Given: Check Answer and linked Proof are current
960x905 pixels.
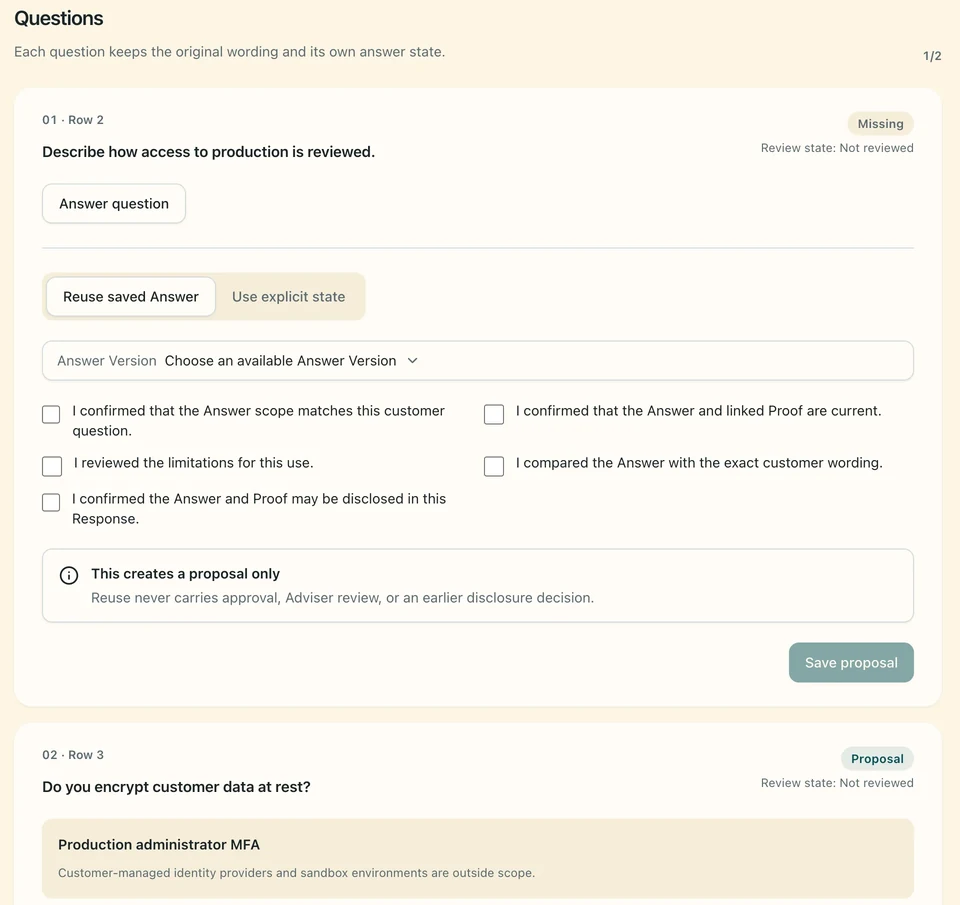Looking at the screenshot, I should [x=493, y=415].
